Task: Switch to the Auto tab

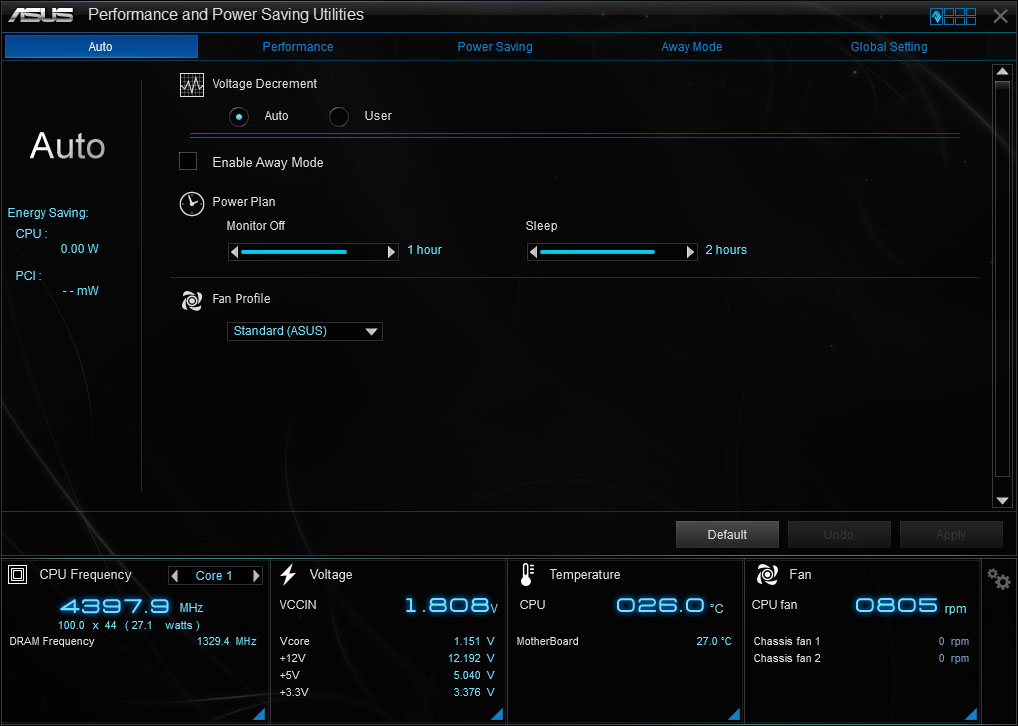Action: (101, 47)
